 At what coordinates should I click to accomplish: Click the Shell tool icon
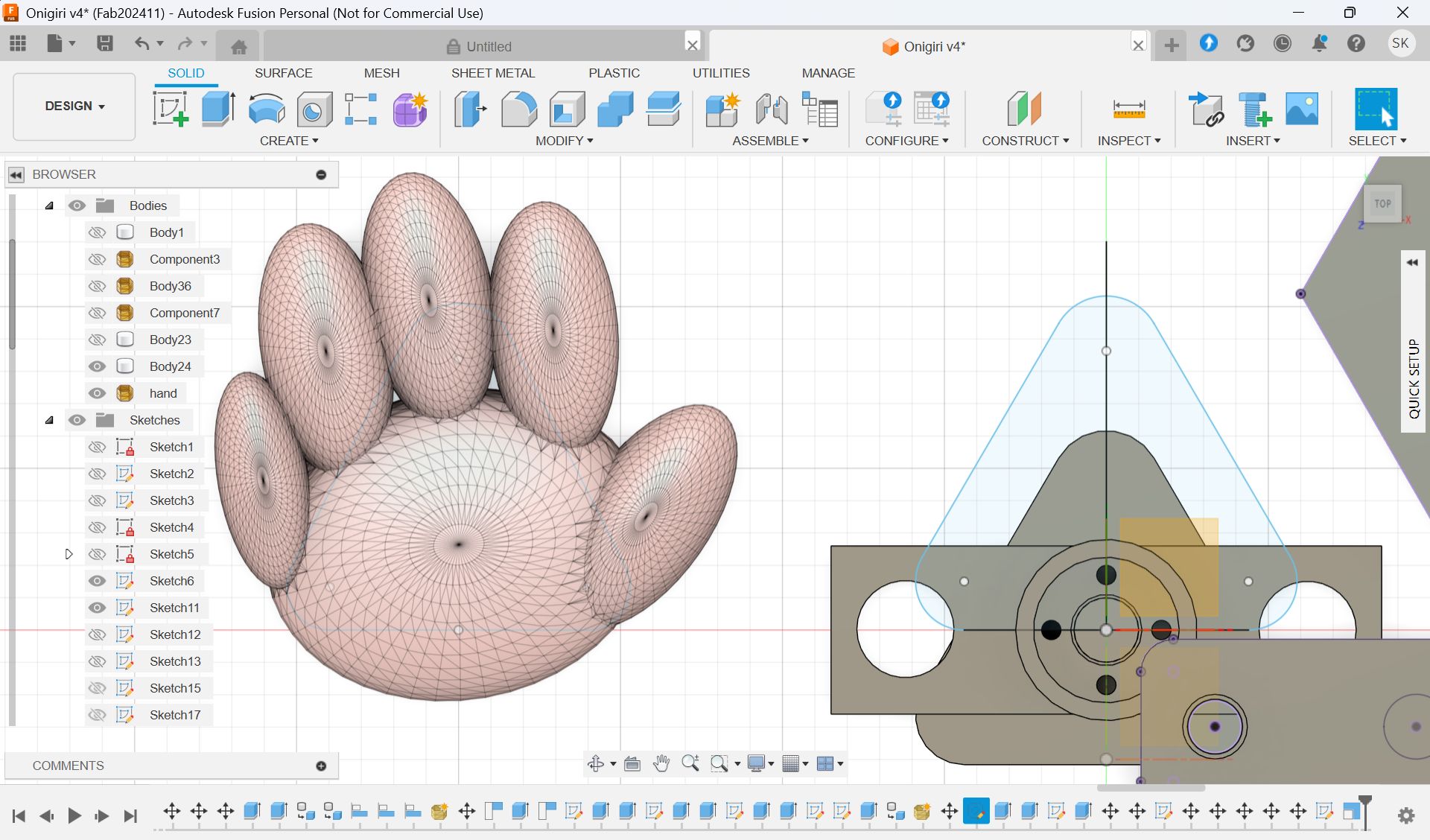tap(567, 109)
